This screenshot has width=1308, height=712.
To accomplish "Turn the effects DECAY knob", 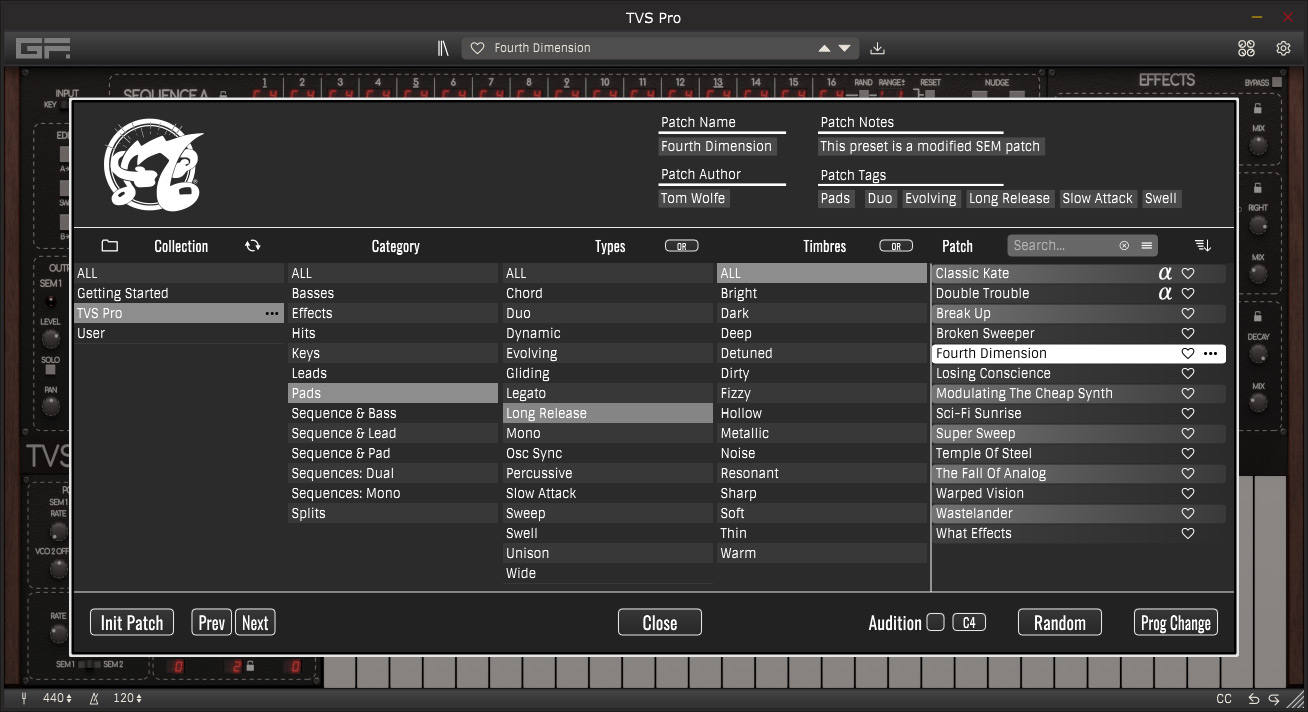I will [1258, 354].
